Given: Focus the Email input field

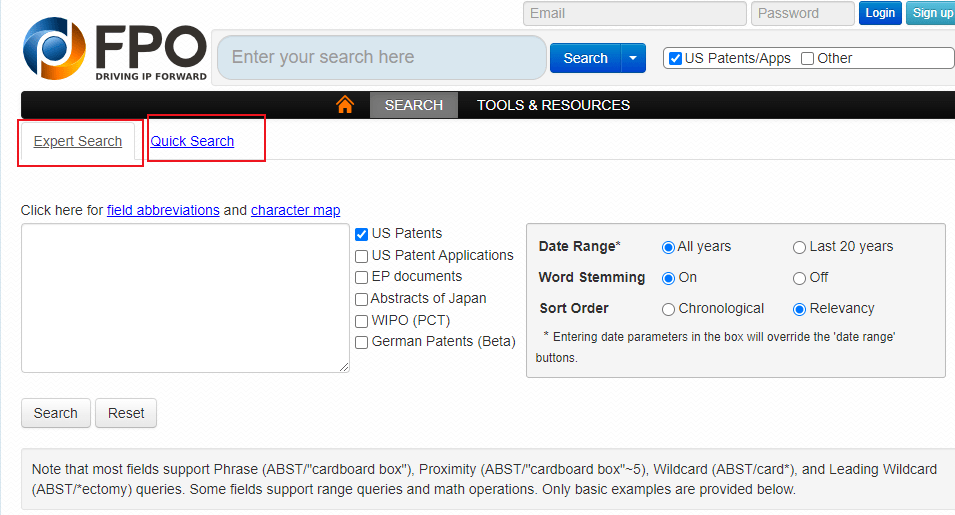Looking at the screenshot, I should [634, 13].
